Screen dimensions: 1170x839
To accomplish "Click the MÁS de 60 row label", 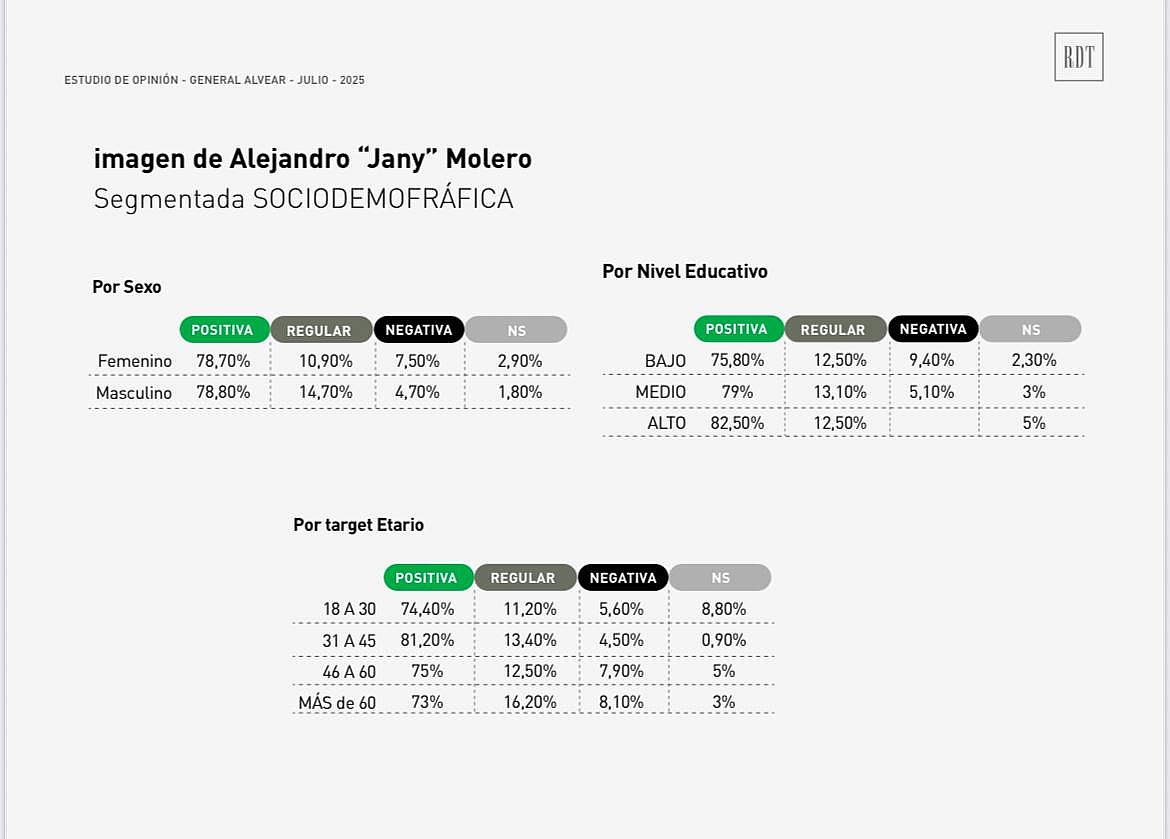I will (x=337, y=702).
